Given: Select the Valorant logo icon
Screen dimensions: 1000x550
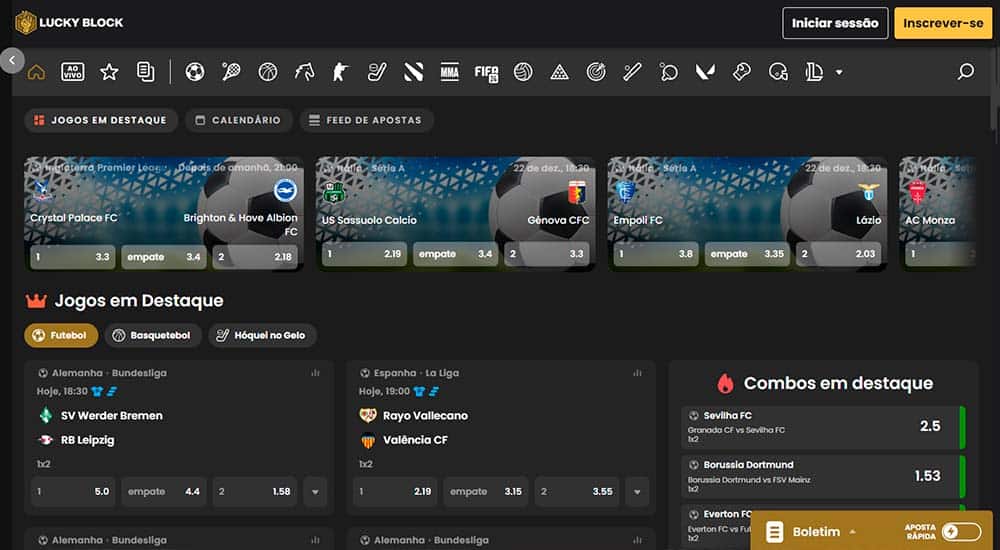Looking at the screenshot, I should [705, 72].
